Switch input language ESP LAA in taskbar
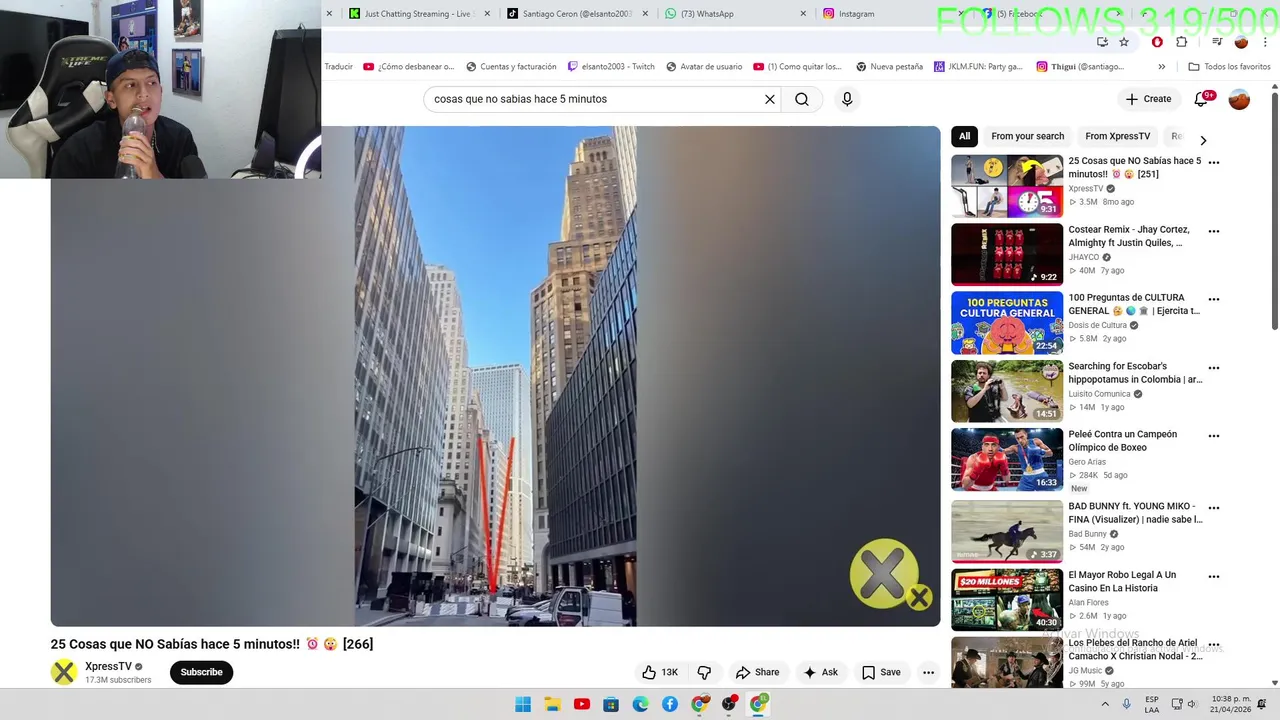 tap(1152, 704)
